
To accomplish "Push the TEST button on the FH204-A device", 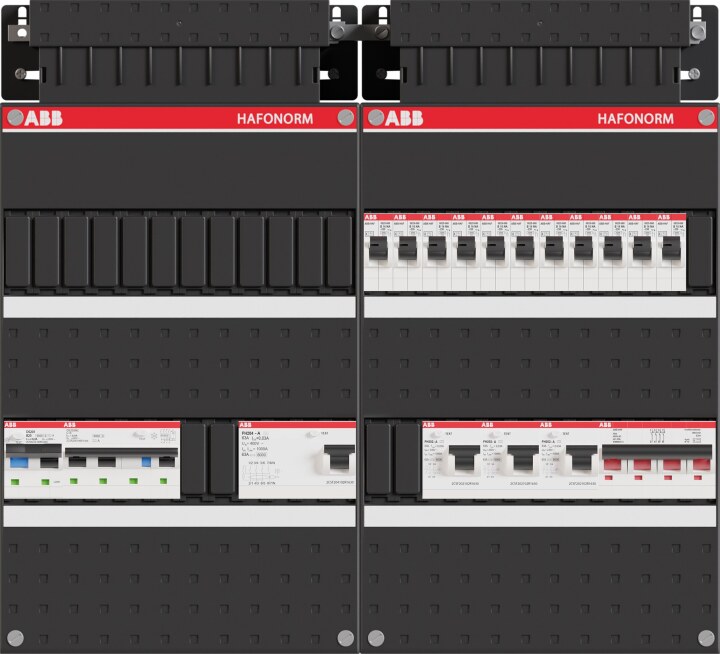I will [x=312, y=434].
